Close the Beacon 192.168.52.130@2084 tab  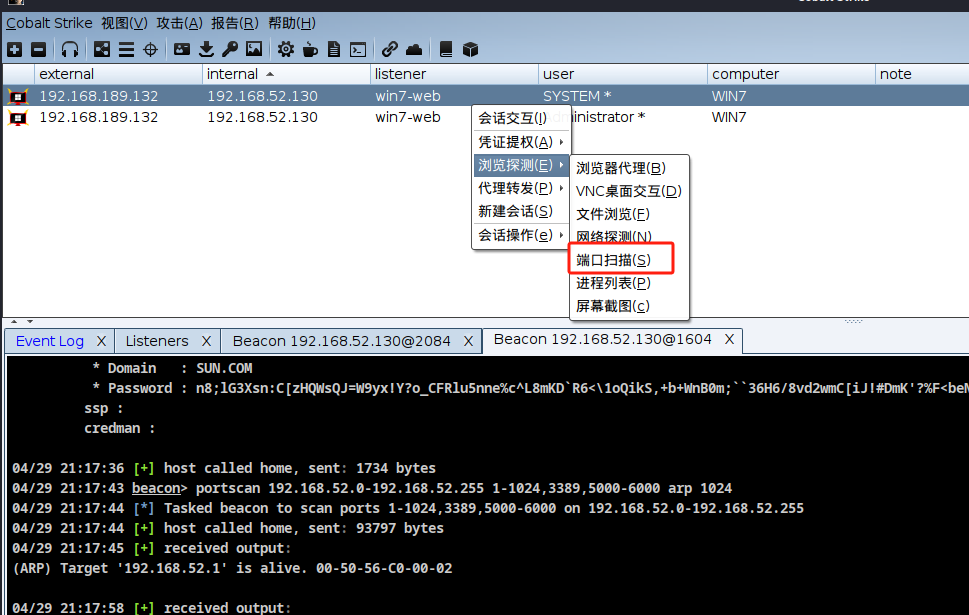(468, 341)
